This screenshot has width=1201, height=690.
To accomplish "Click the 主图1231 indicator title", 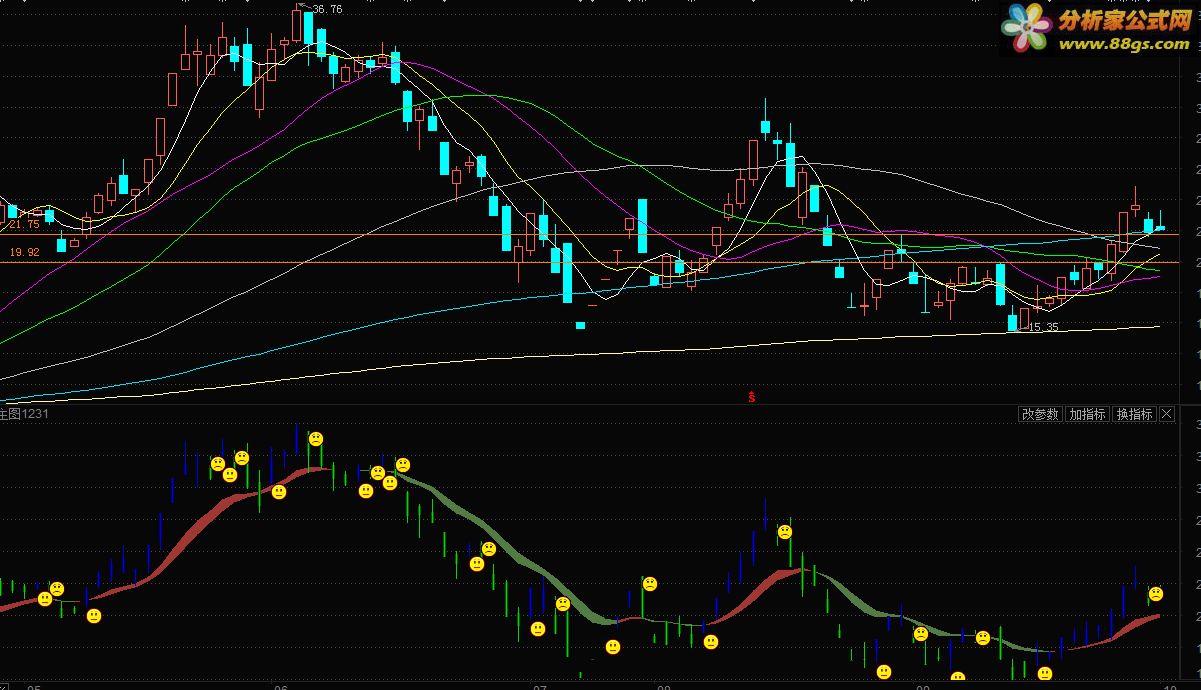I will pos(24,413).
